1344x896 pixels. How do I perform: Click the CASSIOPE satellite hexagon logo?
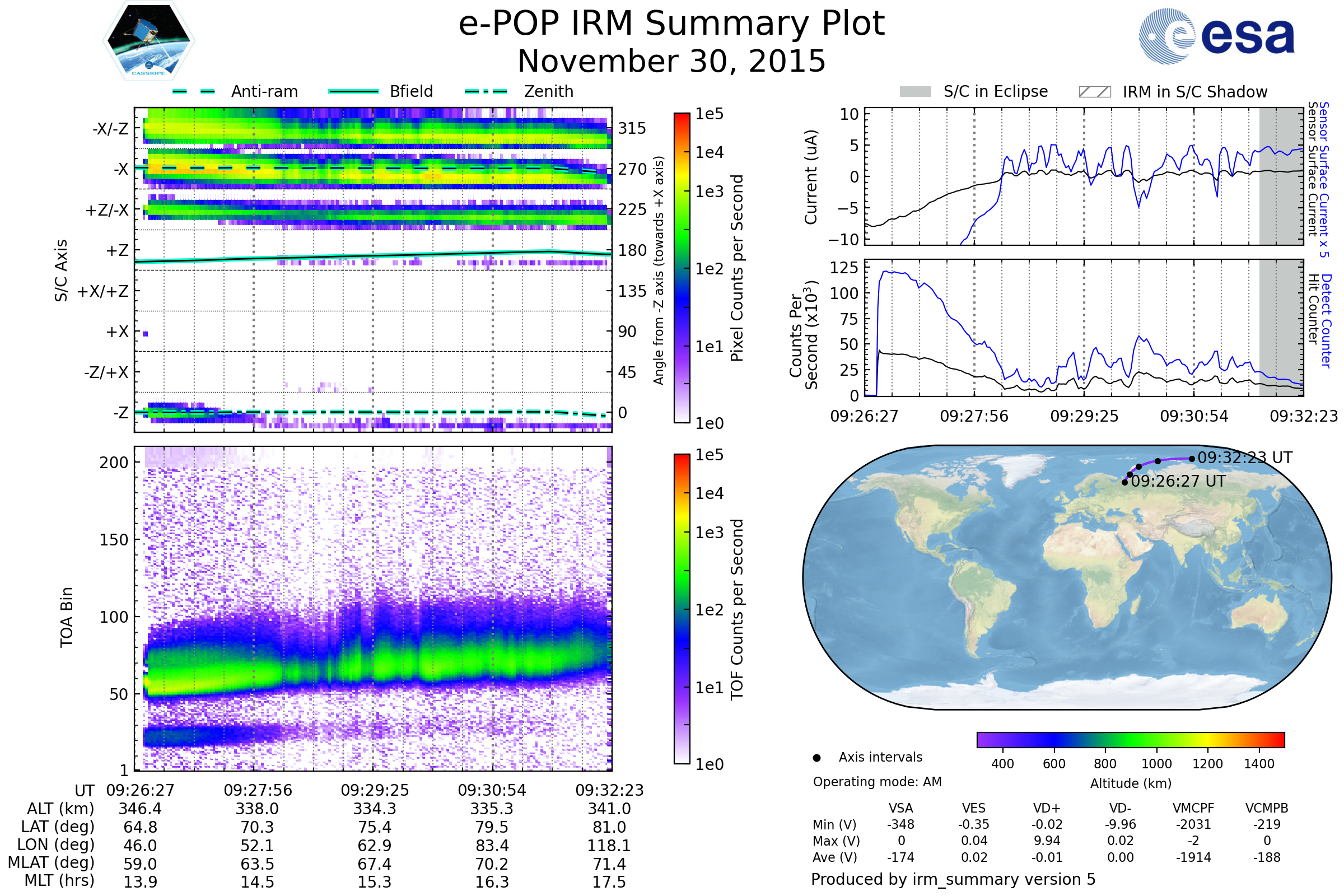pos(148,41)
